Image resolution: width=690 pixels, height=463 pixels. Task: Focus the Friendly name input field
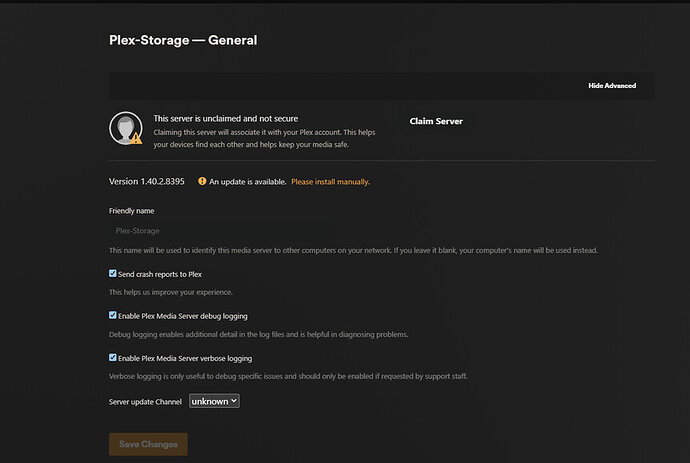tap(360, 231)
